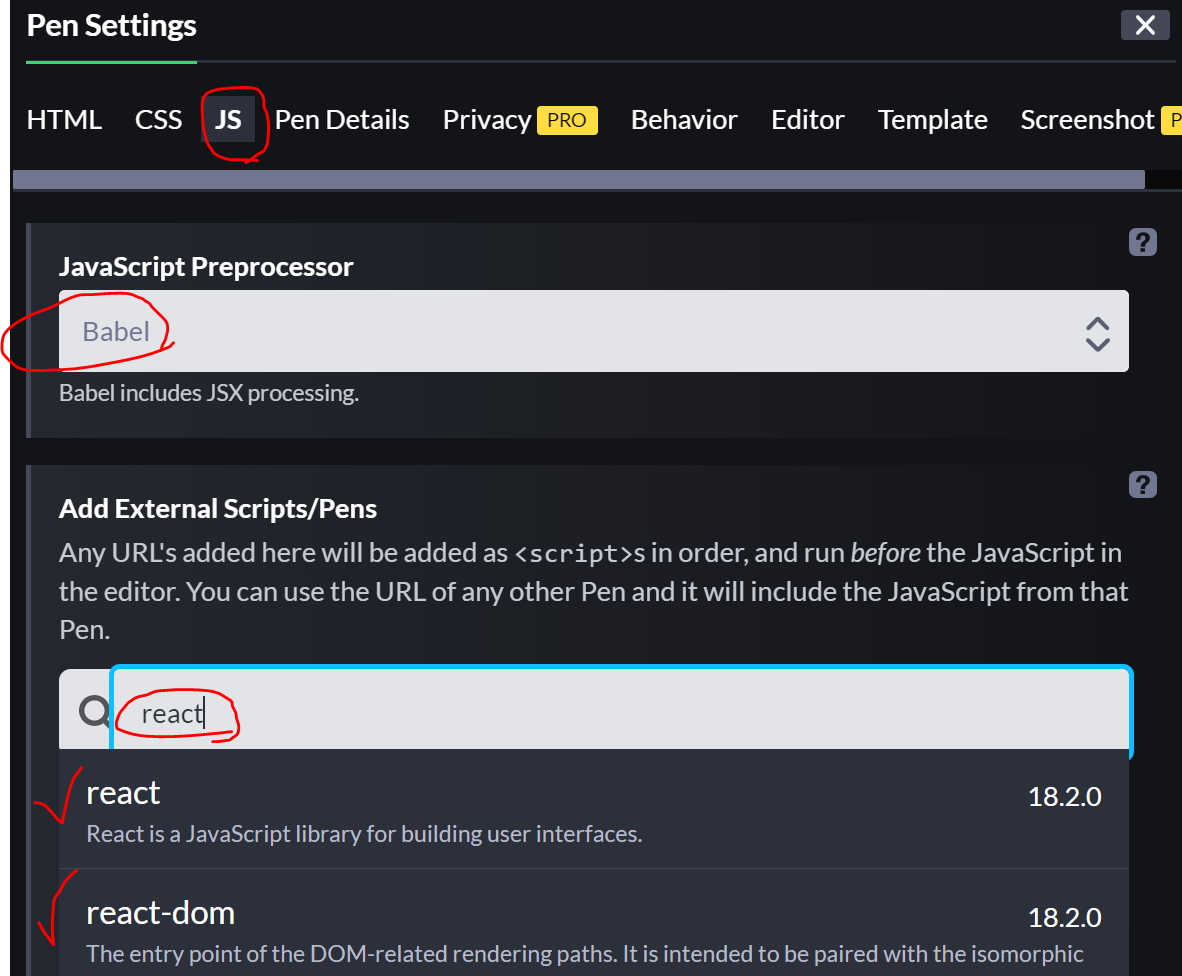Click the preprocessor dropdown up-down arrows
The height and width of the screenshot is (976, 1182).
coord(1097,334)
